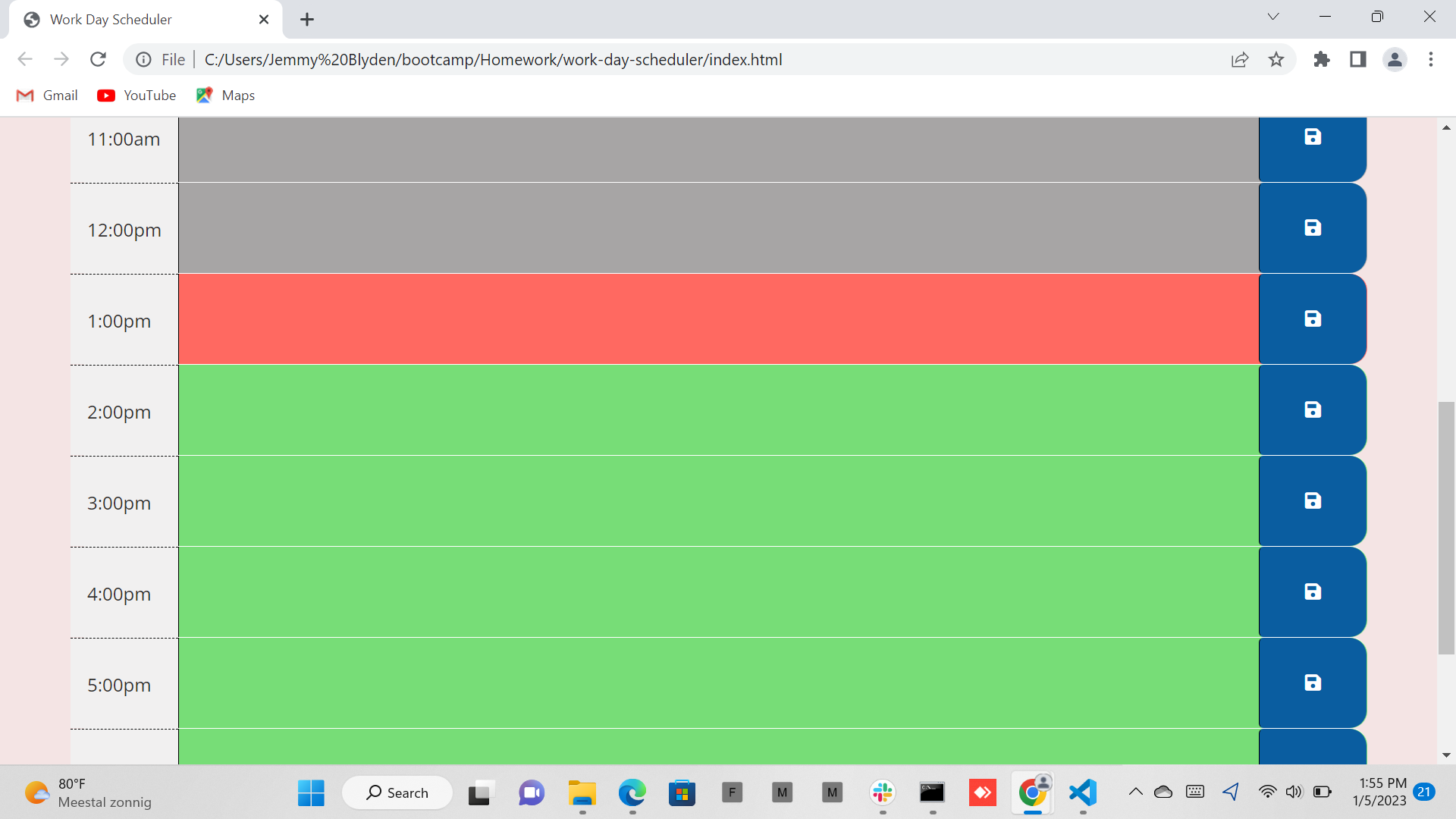Image resolution: width=1456 pixels, height=819 pixels.
Task: Show hidden system tray icons
Action: click(x=1135, y=792)
